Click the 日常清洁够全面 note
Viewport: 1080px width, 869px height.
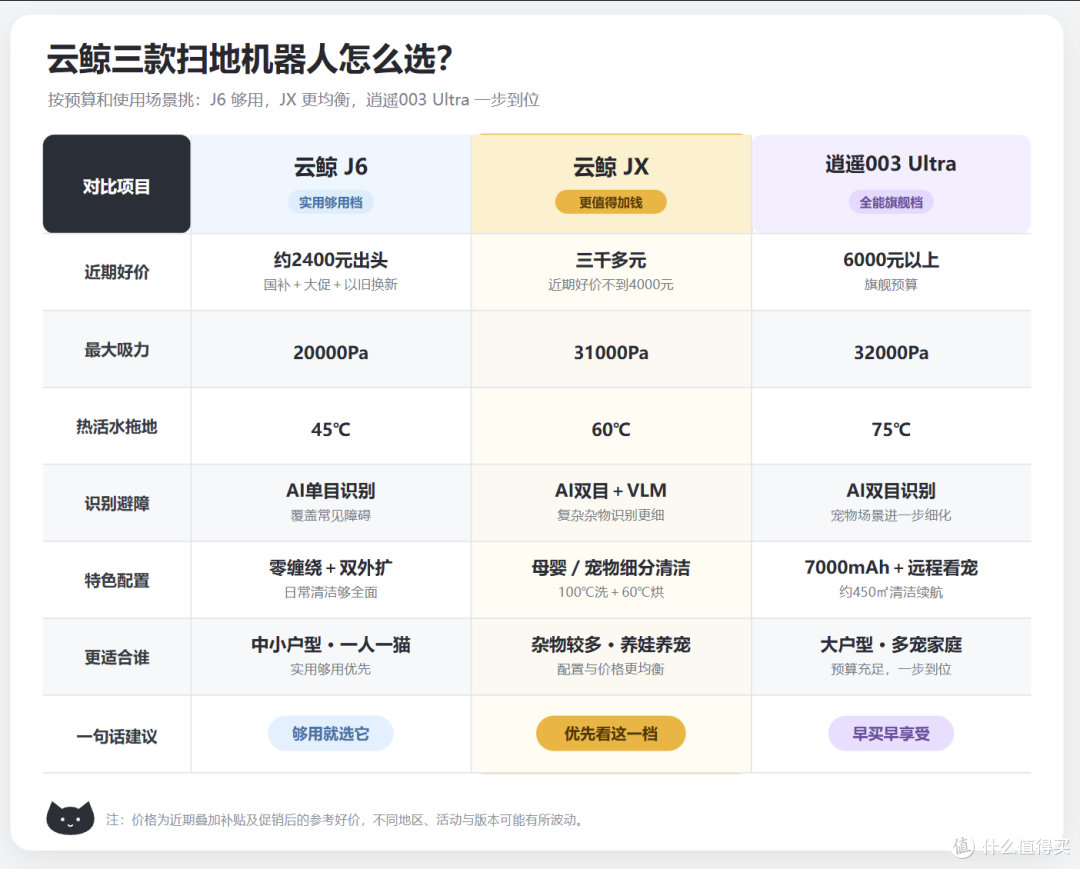[x=331, y=592]
